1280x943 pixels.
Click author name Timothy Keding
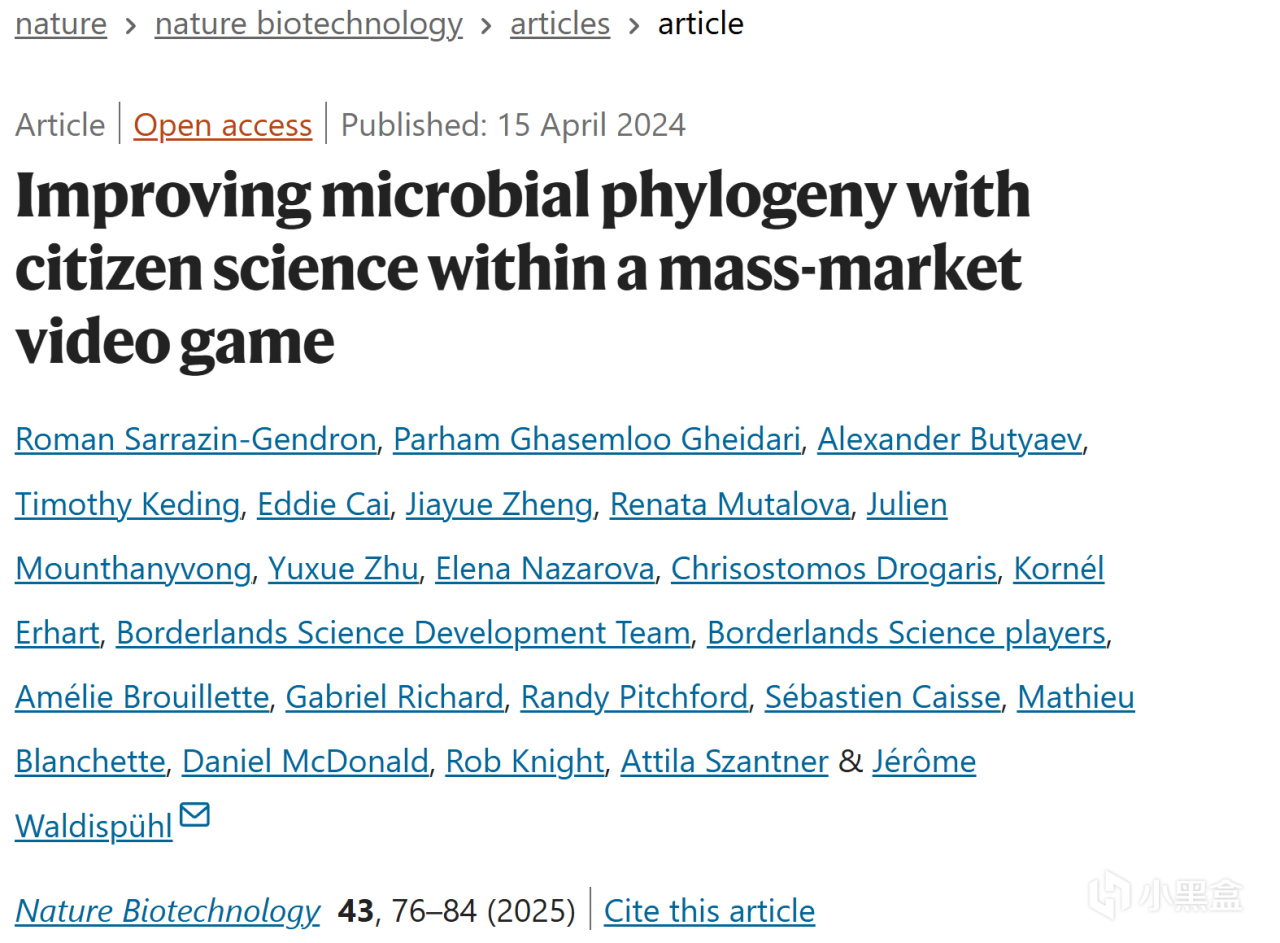click(x=127, y=504)
